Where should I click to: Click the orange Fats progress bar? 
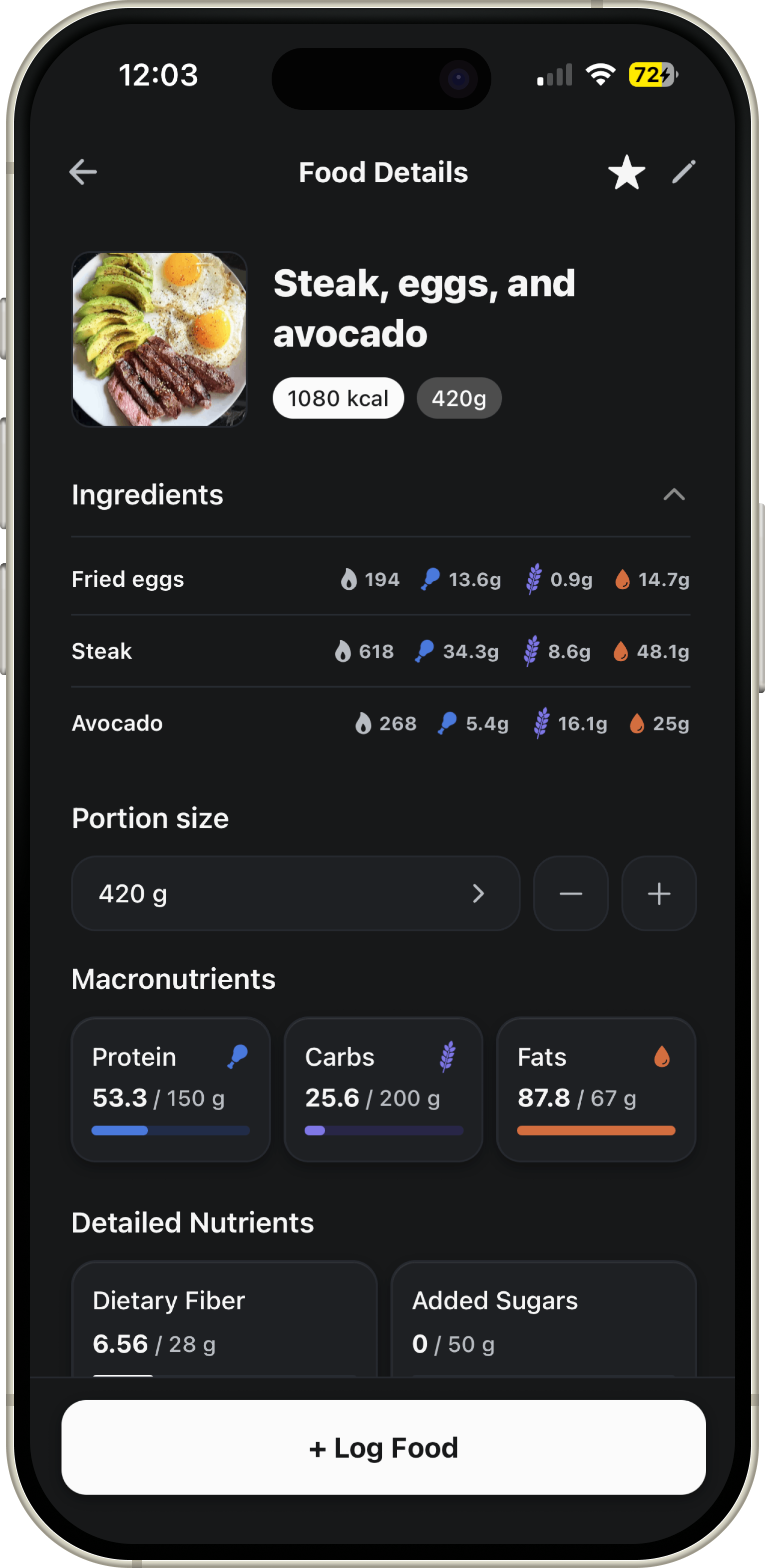pyautogui.click(x=596, y=1131)
